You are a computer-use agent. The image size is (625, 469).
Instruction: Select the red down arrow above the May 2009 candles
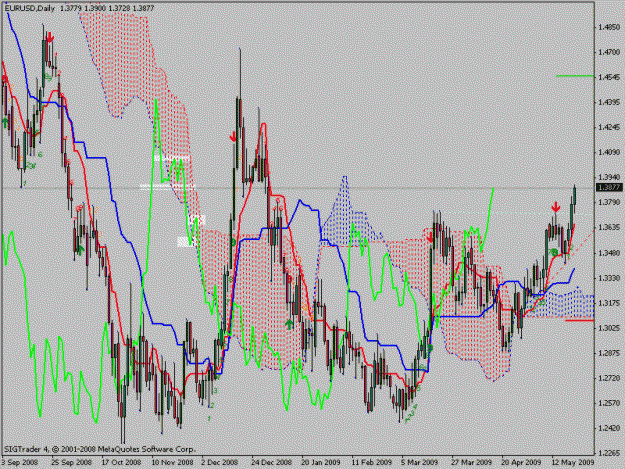click(x=556, y=207)
